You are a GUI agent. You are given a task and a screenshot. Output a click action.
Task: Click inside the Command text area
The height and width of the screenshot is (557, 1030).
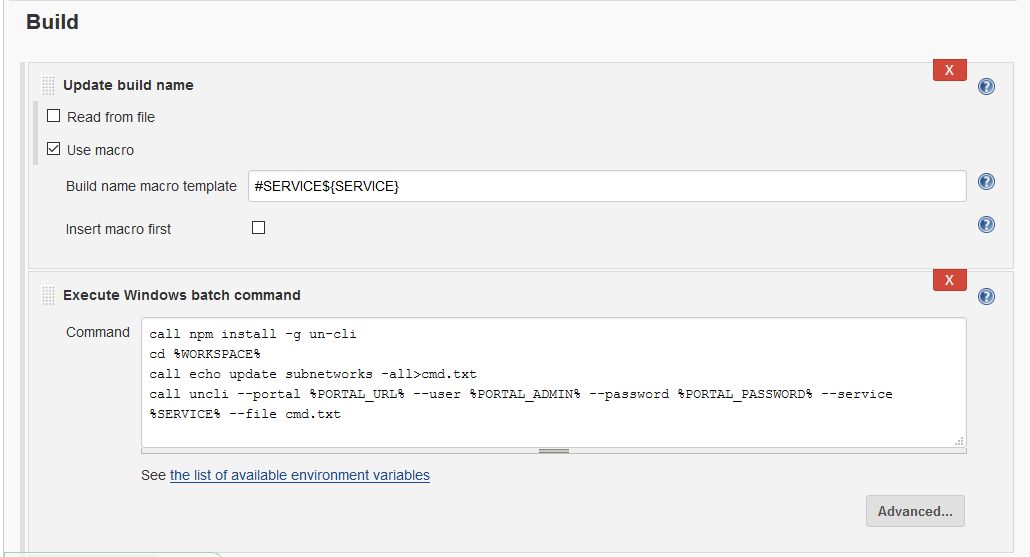[553, 381]
